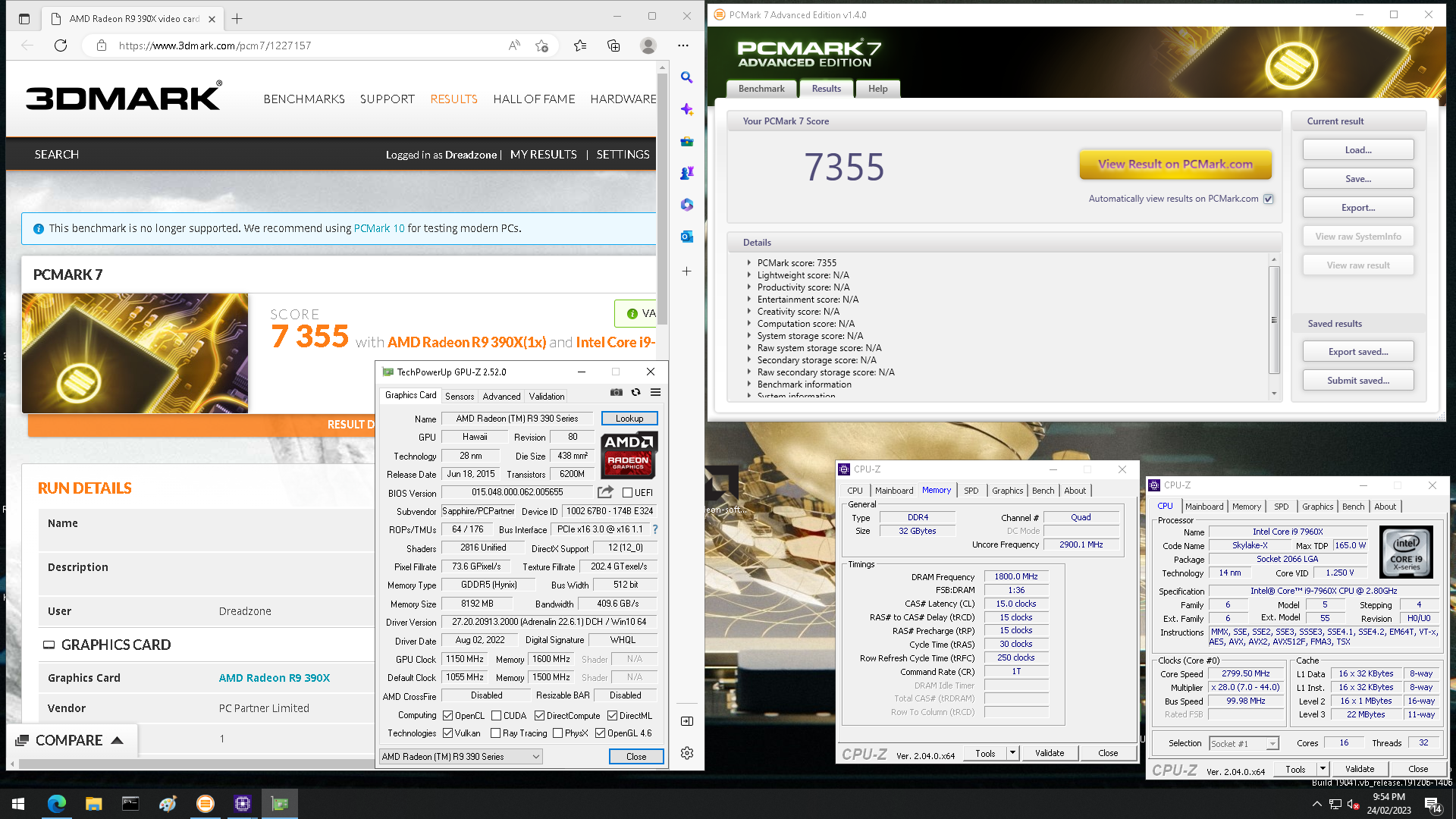Screen dimensions: 1456x819
Task: Open Tools dropdown arrow in CPU-Z Memory window
Action: pos(1012,753)
